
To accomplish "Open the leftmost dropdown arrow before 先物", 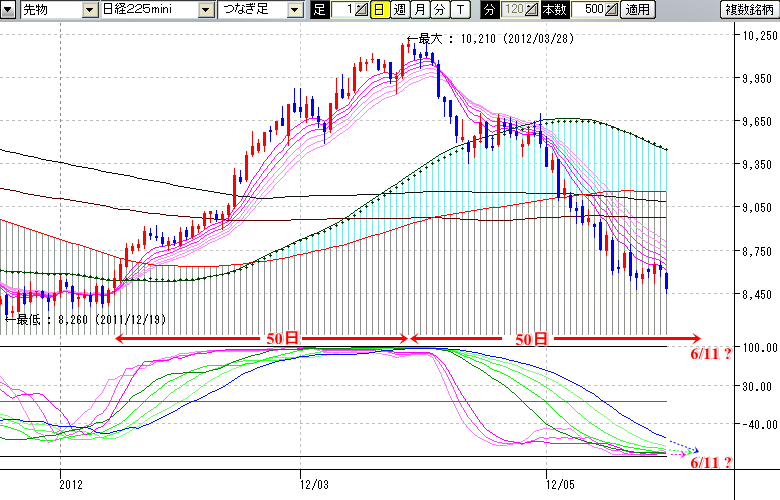I will 7,9.
